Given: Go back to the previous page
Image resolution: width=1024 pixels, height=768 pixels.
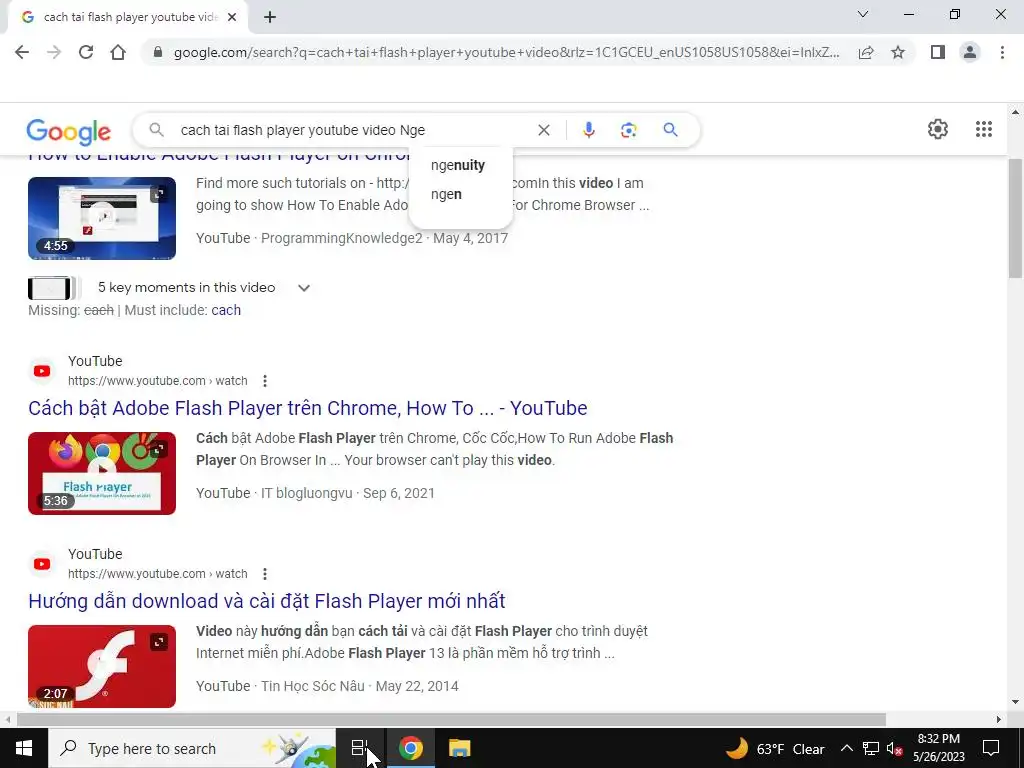Looking at the screenshot, I should [x=22, y=52].
